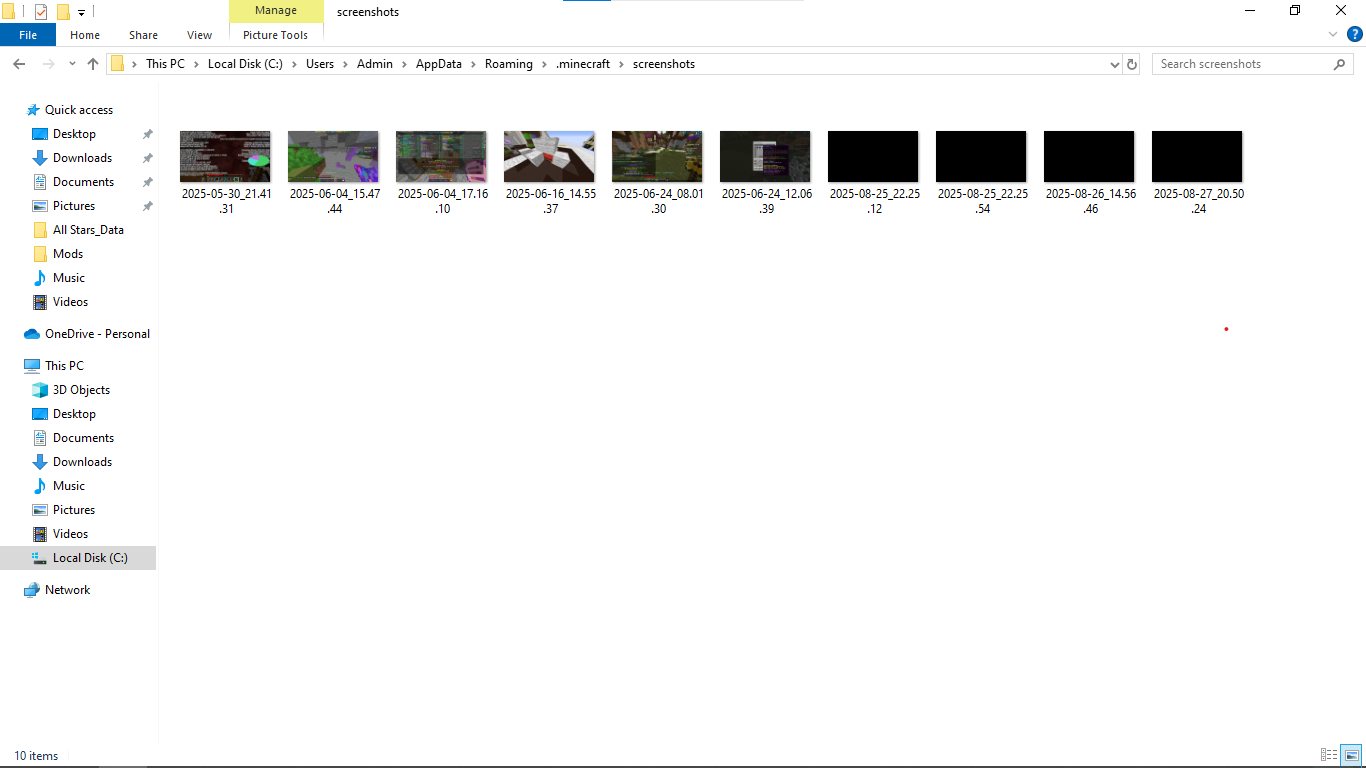Open Videos under This PC
This screenshot has width=1366, height=768.
click(x=70, y=534)
